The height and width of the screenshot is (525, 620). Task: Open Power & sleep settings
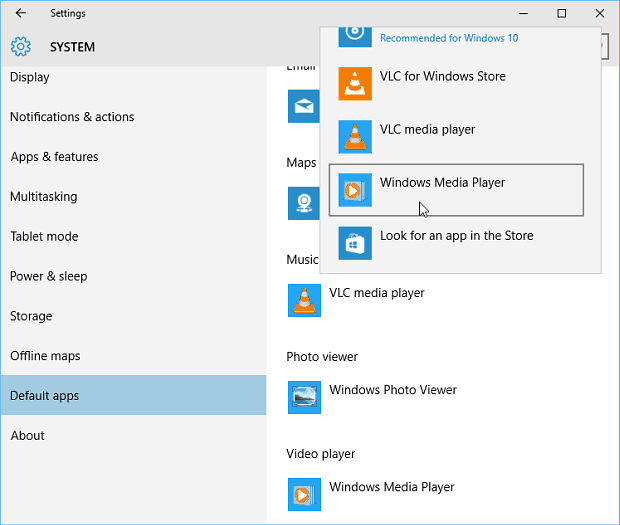point(133,276)
